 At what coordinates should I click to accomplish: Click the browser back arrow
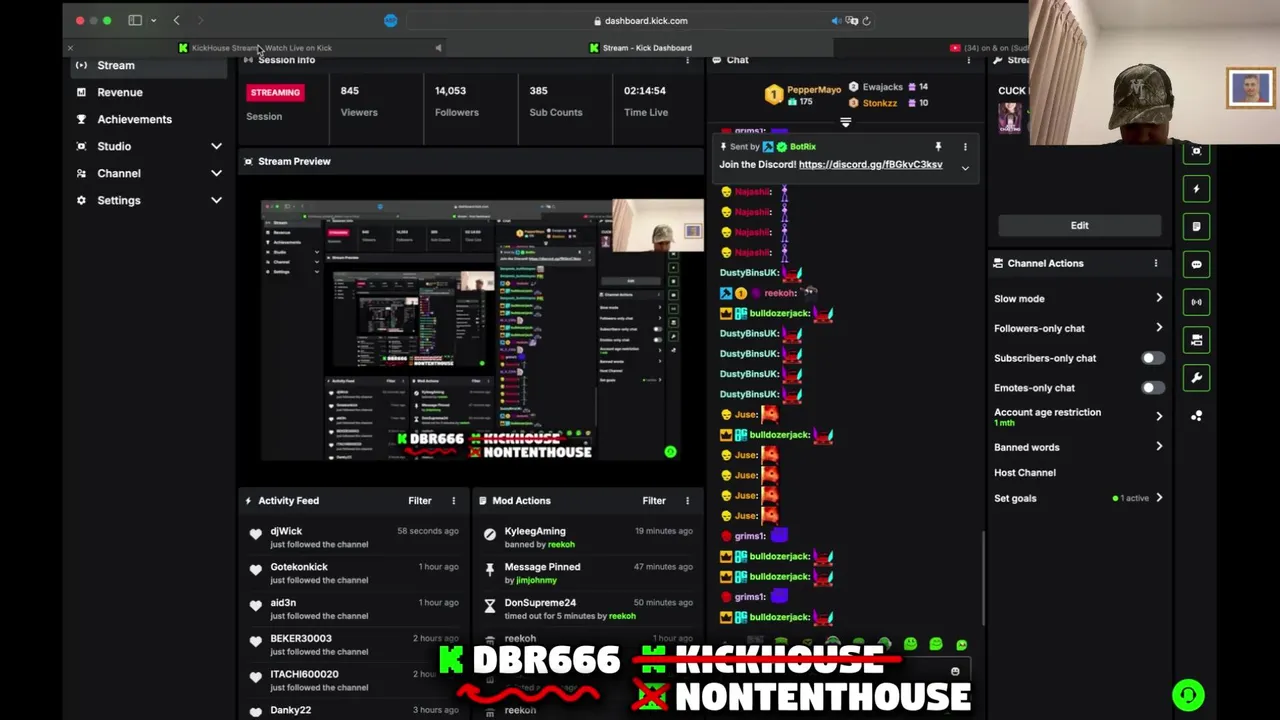(x=176, y=20)
